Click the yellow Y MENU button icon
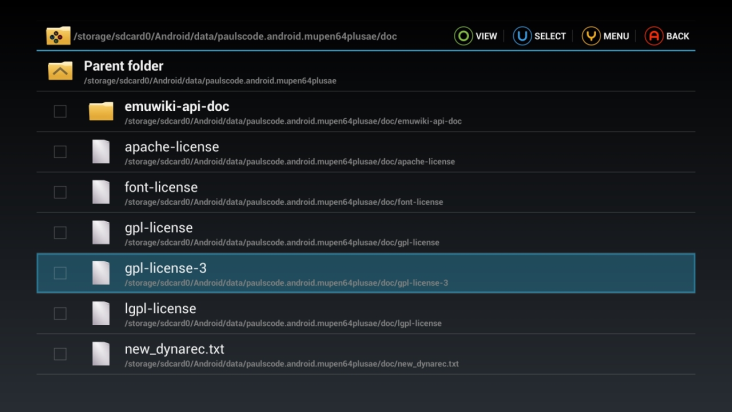This screenshot has height=412, width=732. pos(591,36)
